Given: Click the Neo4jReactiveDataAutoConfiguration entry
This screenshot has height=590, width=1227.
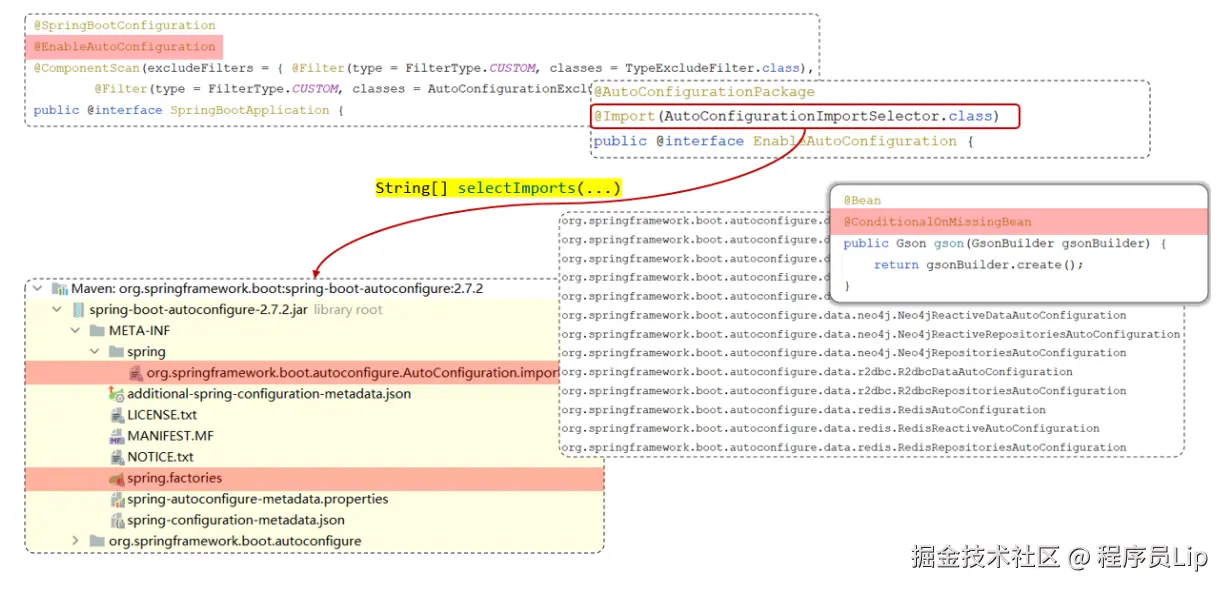Looking at the screenshot, I should (x=843, y=315).
